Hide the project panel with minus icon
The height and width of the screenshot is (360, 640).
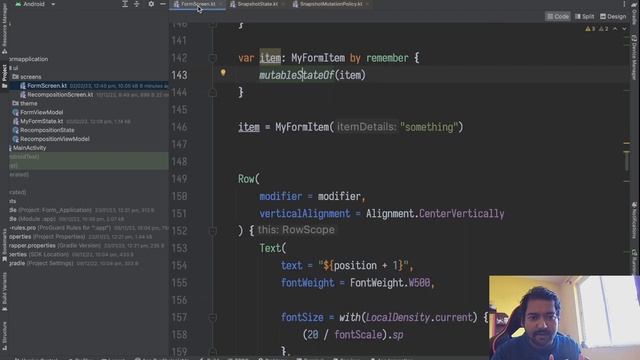pos(162,4)
